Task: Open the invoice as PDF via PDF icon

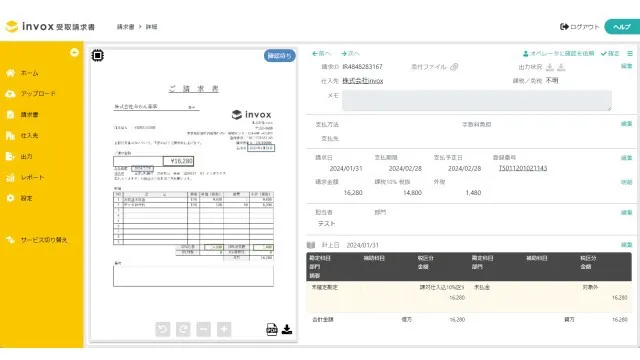Action: click(x=272, y=329)
